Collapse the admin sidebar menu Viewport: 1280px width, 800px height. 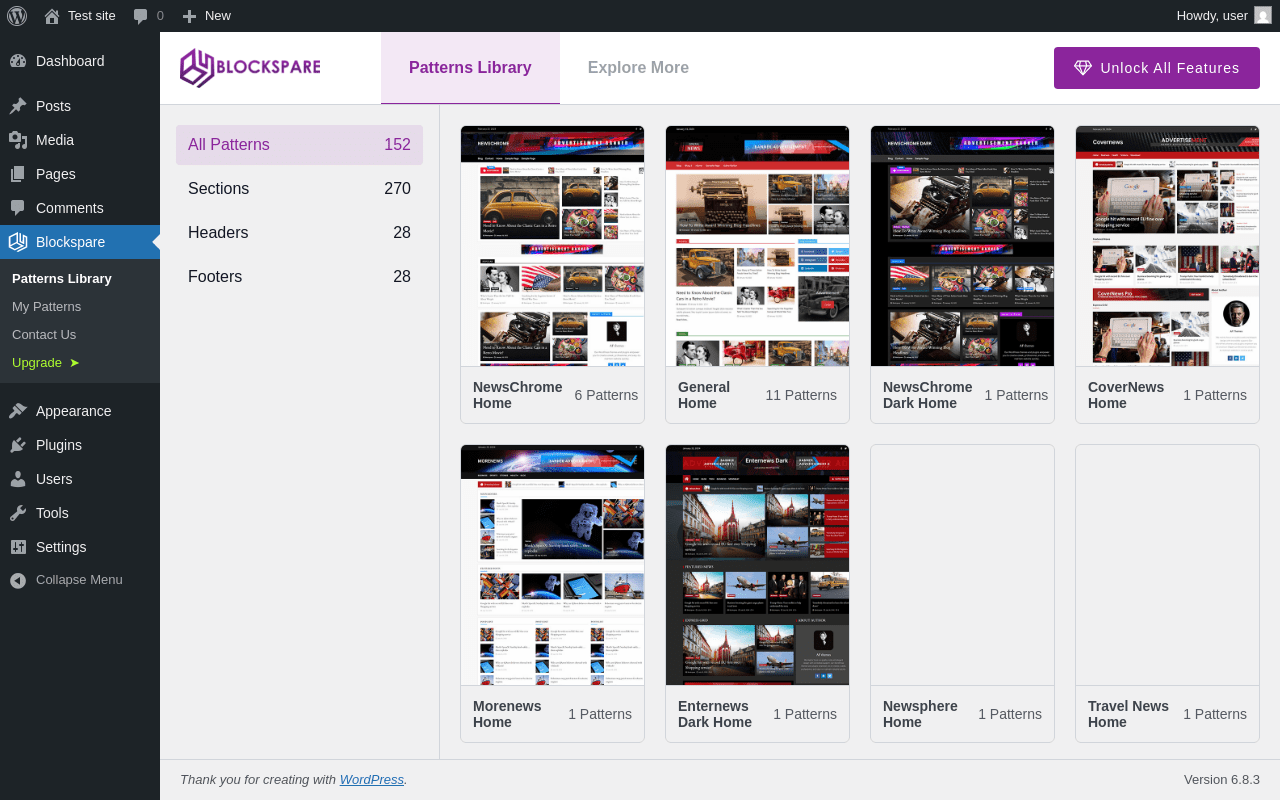[79, 580]
